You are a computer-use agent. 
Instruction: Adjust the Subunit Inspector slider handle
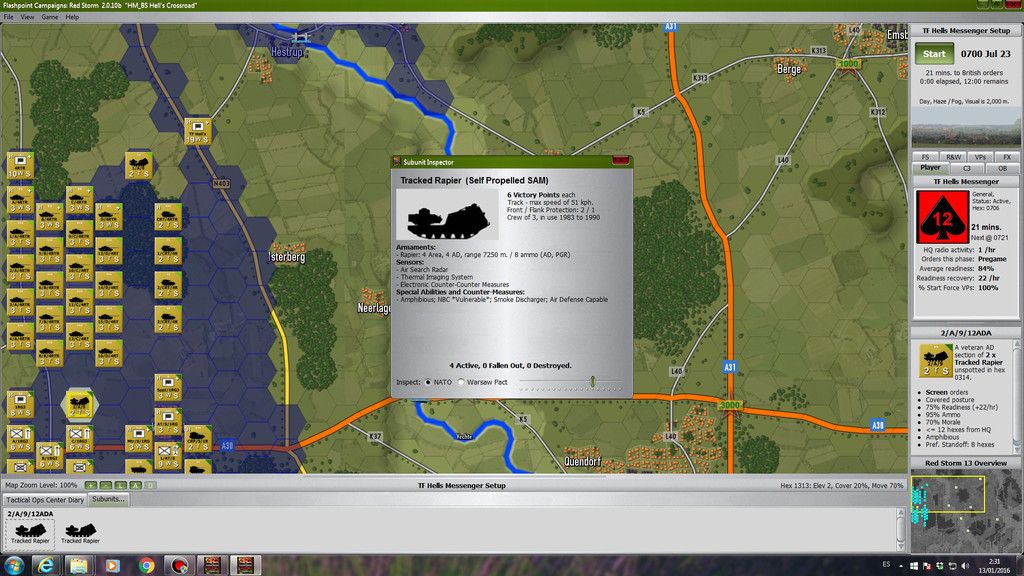click(x=592, y=381)
